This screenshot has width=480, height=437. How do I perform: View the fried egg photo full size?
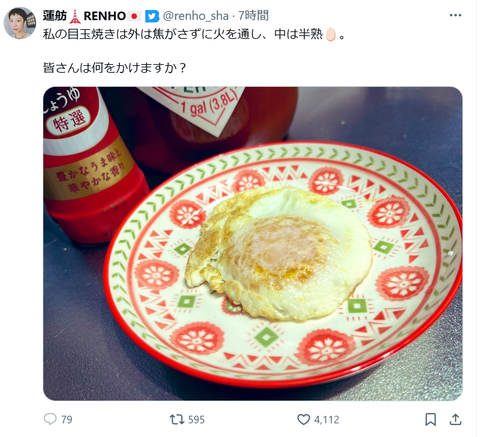[x=253, y=243]
